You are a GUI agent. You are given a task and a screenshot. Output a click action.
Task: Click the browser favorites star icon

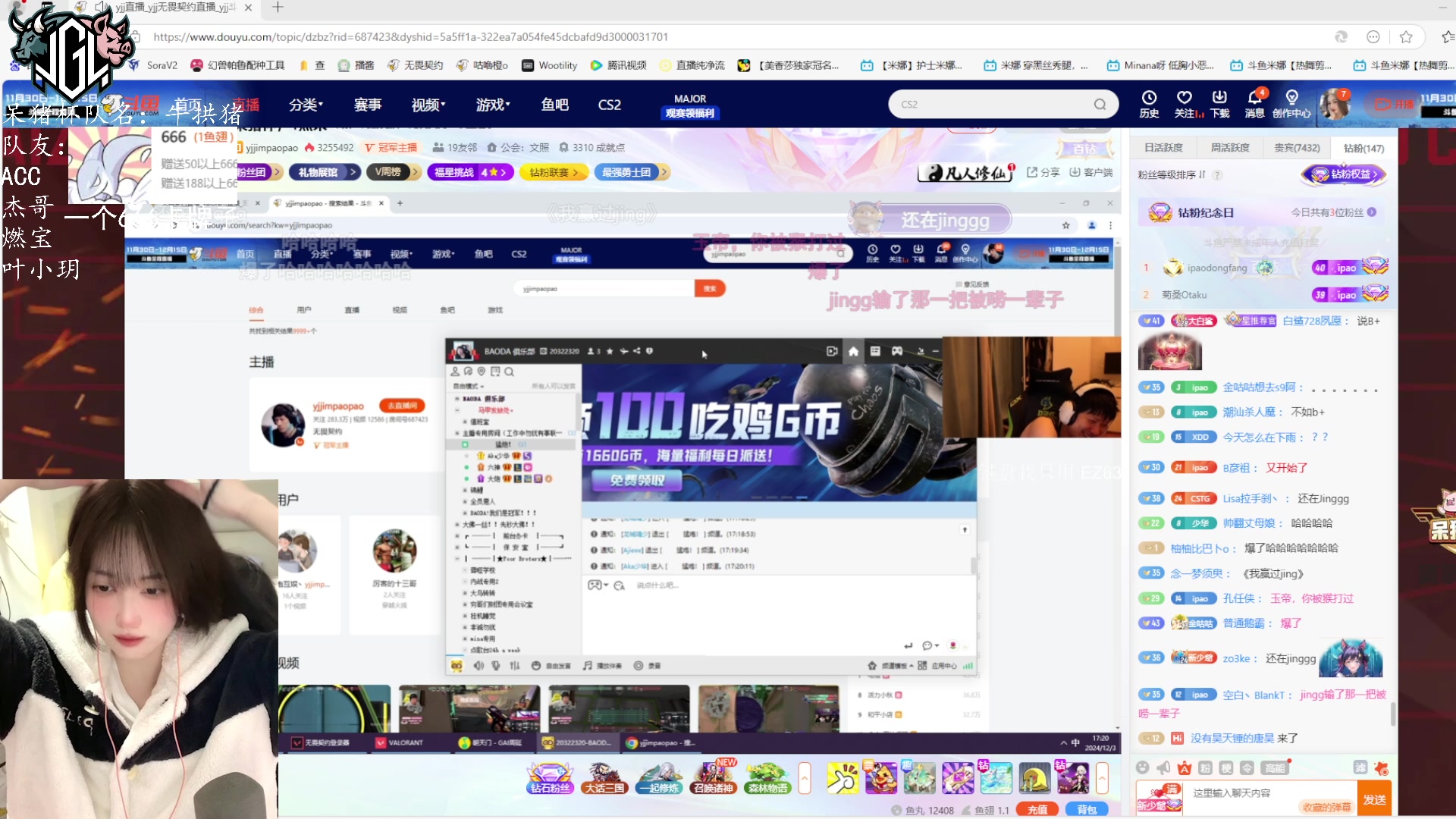tap(1406, 37)
